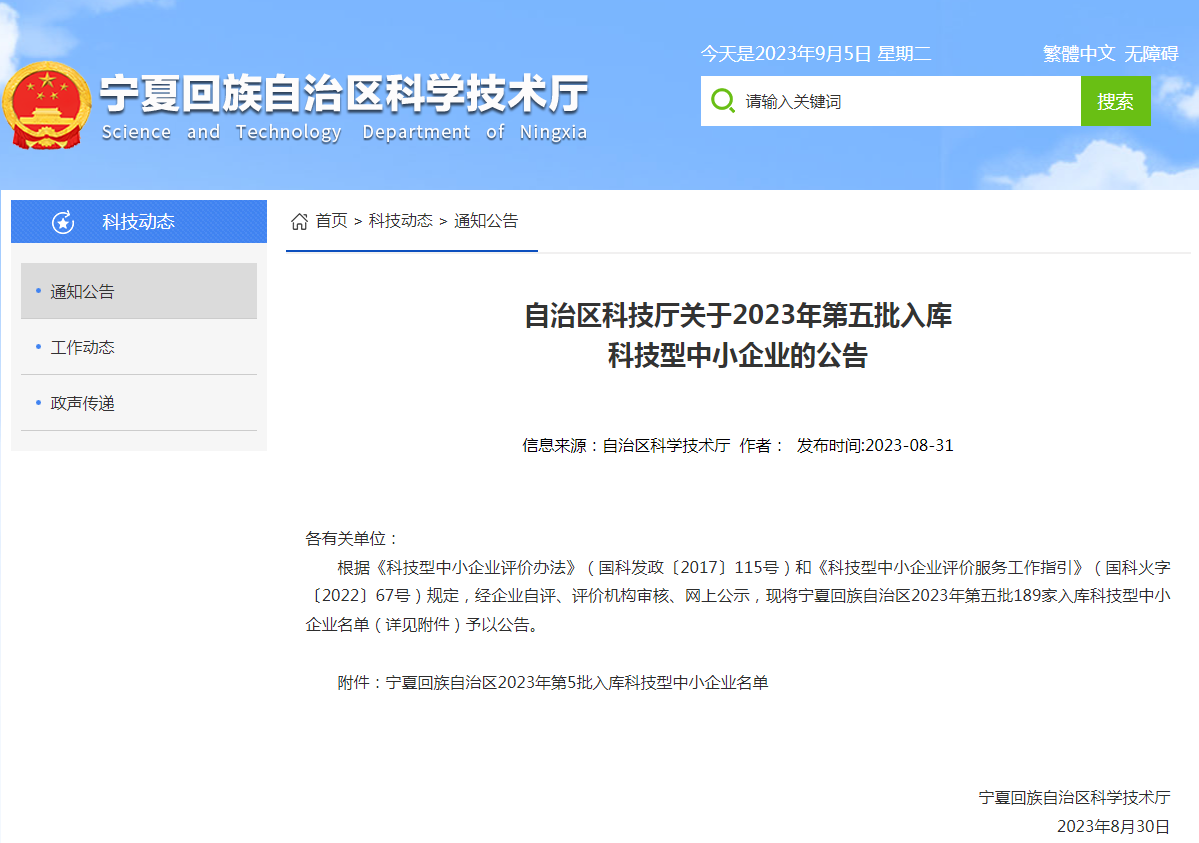This screenshot has width=1199, height=843.
Task: Click the 宁夏回族自治区科学技术厅 site title
Action: (x=343, y=96)
